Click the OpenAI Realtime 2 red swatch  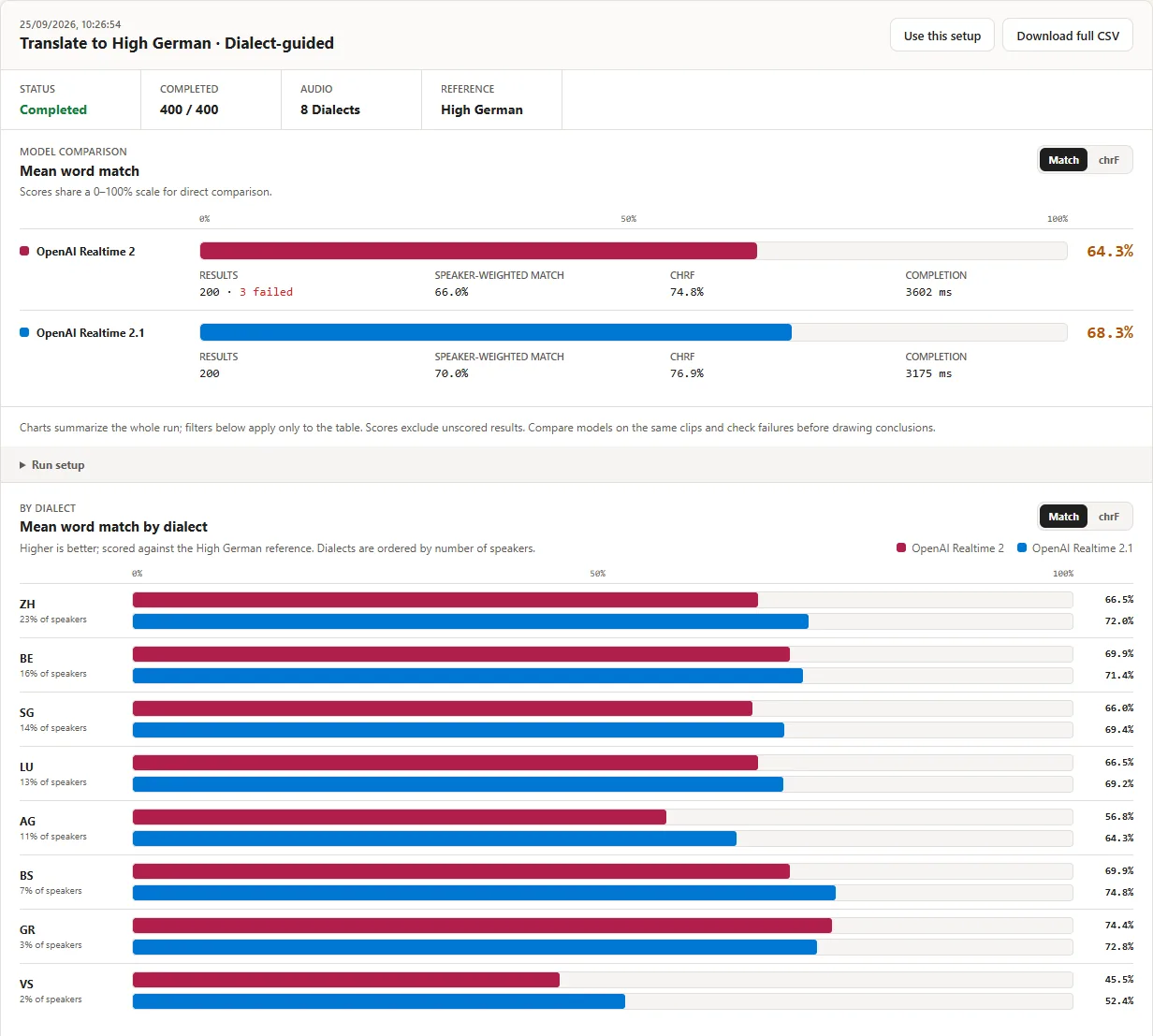click(x=24, y=251)
